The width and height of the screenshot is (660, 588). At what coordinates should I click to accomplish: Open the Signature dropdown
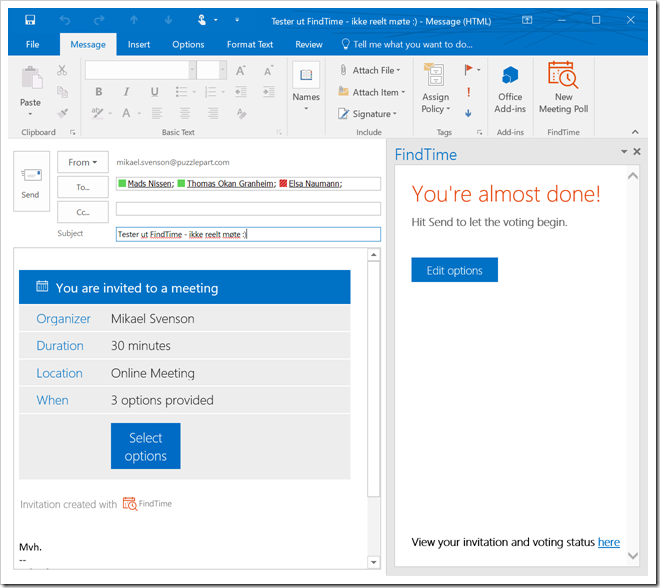pyautogui.click(x=368, y=114)
